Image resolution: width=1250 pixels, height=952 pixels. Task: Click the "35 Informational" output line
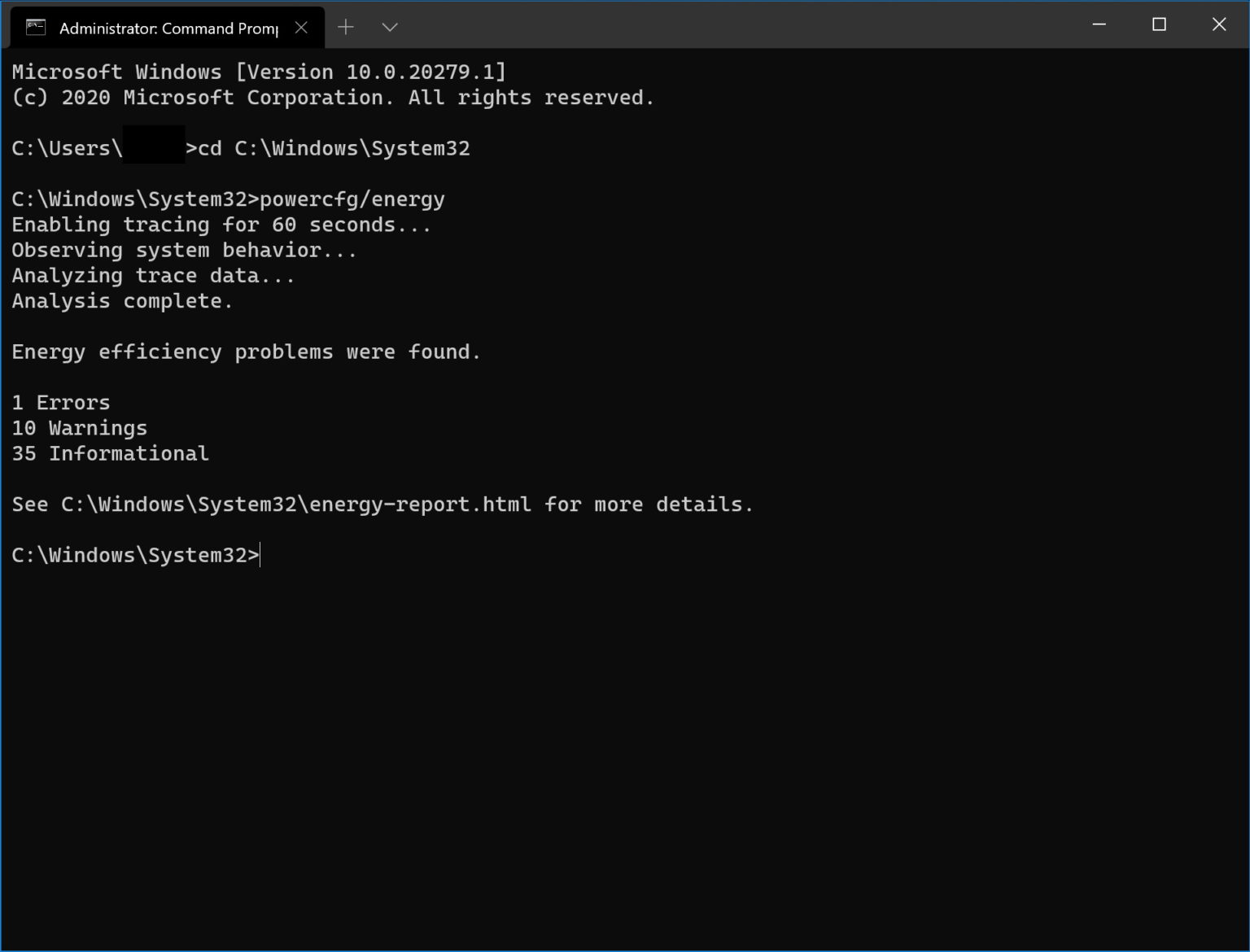pyautogui.click(x=111, y=453)
